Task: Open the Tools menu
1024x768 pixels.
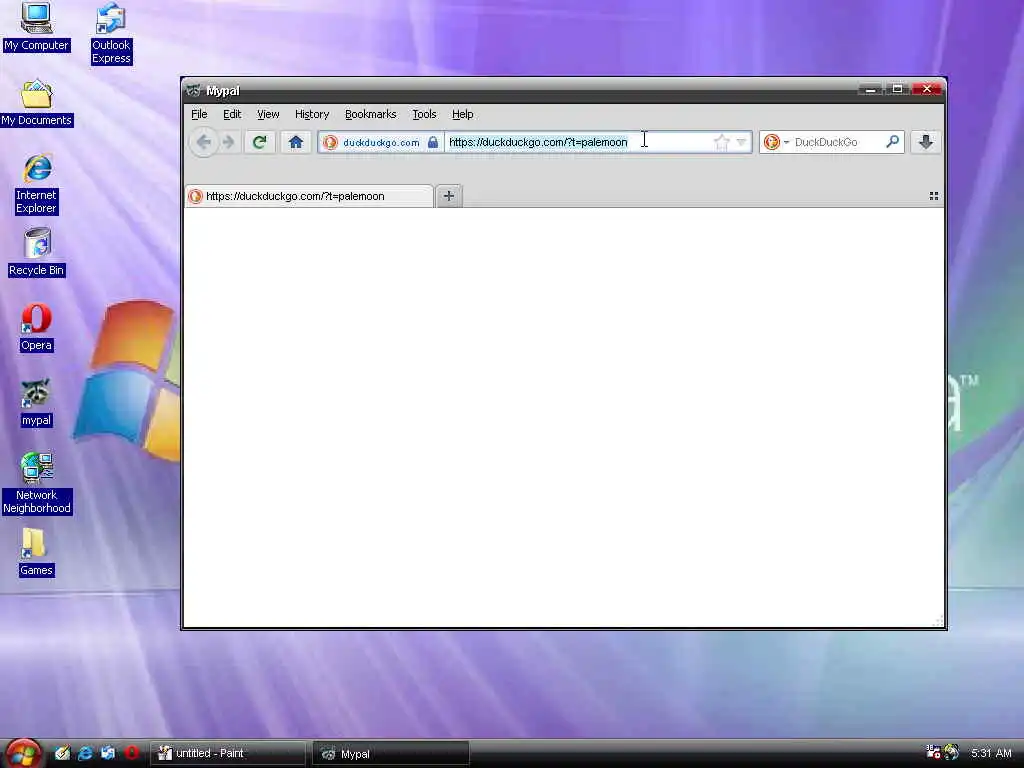Action: 424,114
